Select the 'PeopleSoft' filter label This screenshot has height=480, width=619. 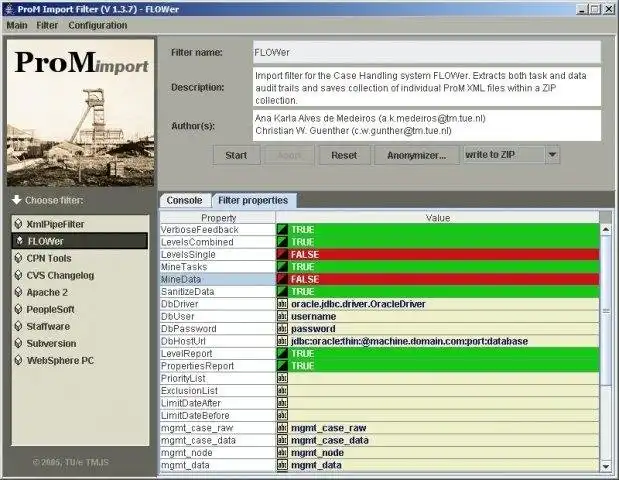pyautogui.click(x=51, y=309)
